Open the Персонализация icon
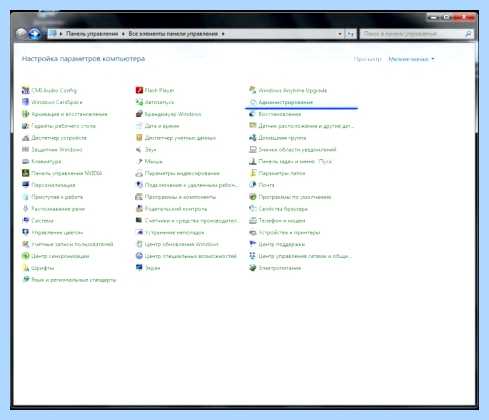This screenshot has width=489, height=420. (26, 185)
